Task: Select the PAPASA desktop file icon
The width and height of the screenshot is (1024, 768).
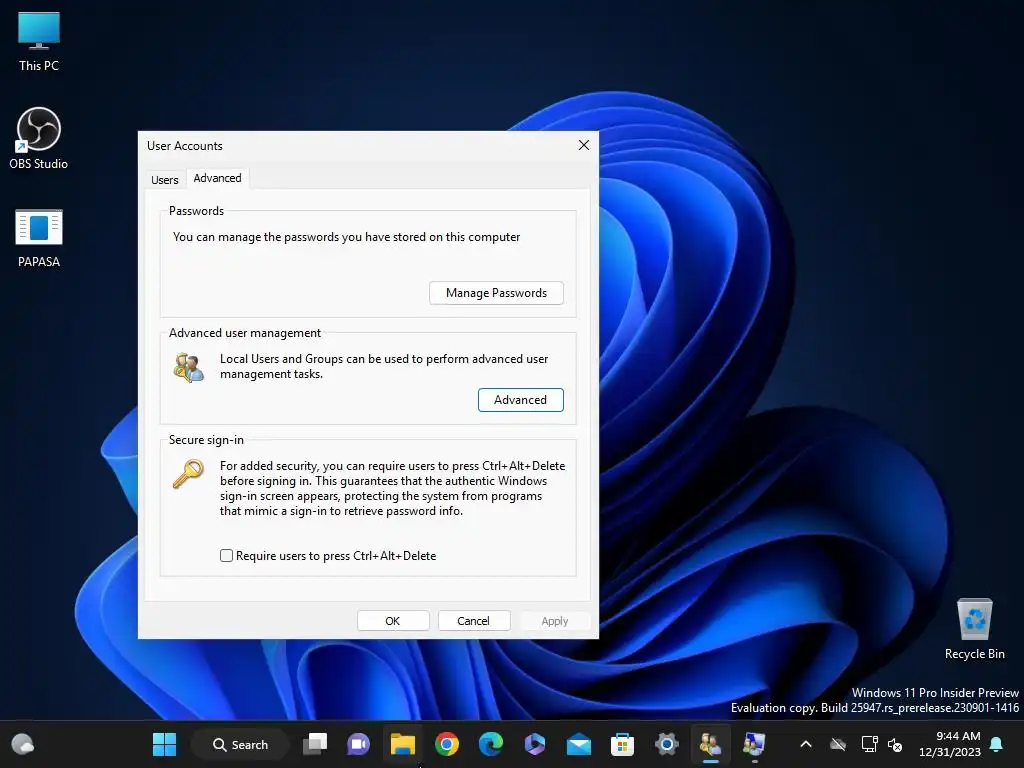Action: [x=39, y=238]
